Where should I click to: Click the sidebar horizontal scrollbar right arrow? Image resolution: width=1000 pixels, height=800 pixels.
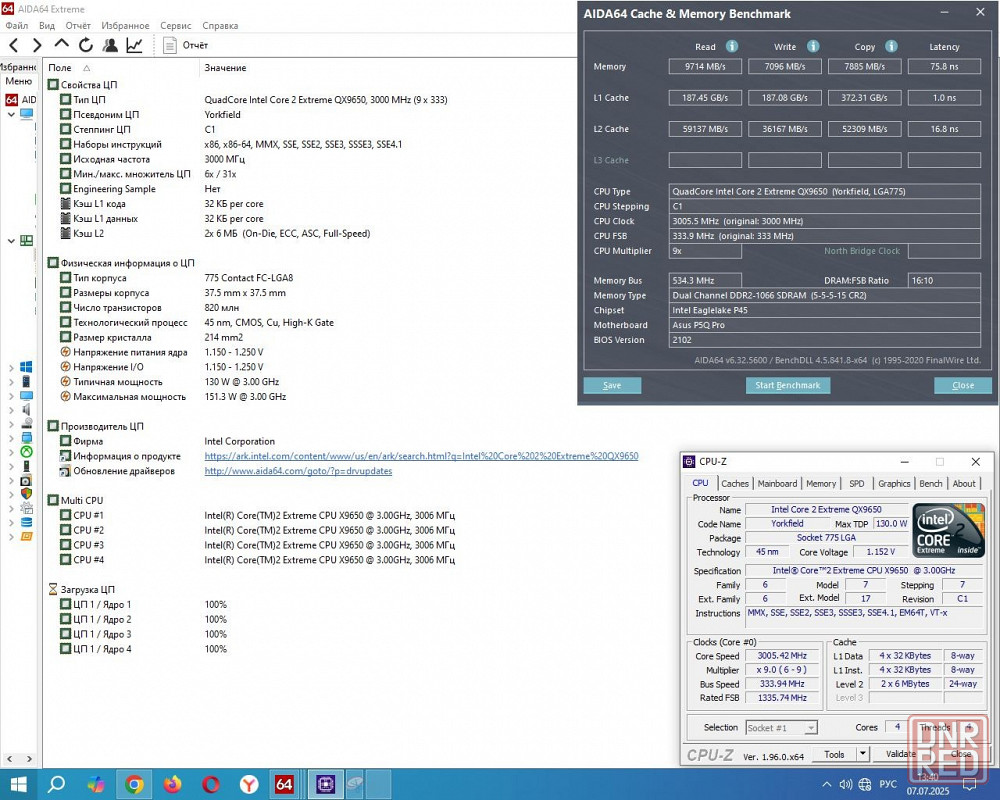[x=30, y=759]
